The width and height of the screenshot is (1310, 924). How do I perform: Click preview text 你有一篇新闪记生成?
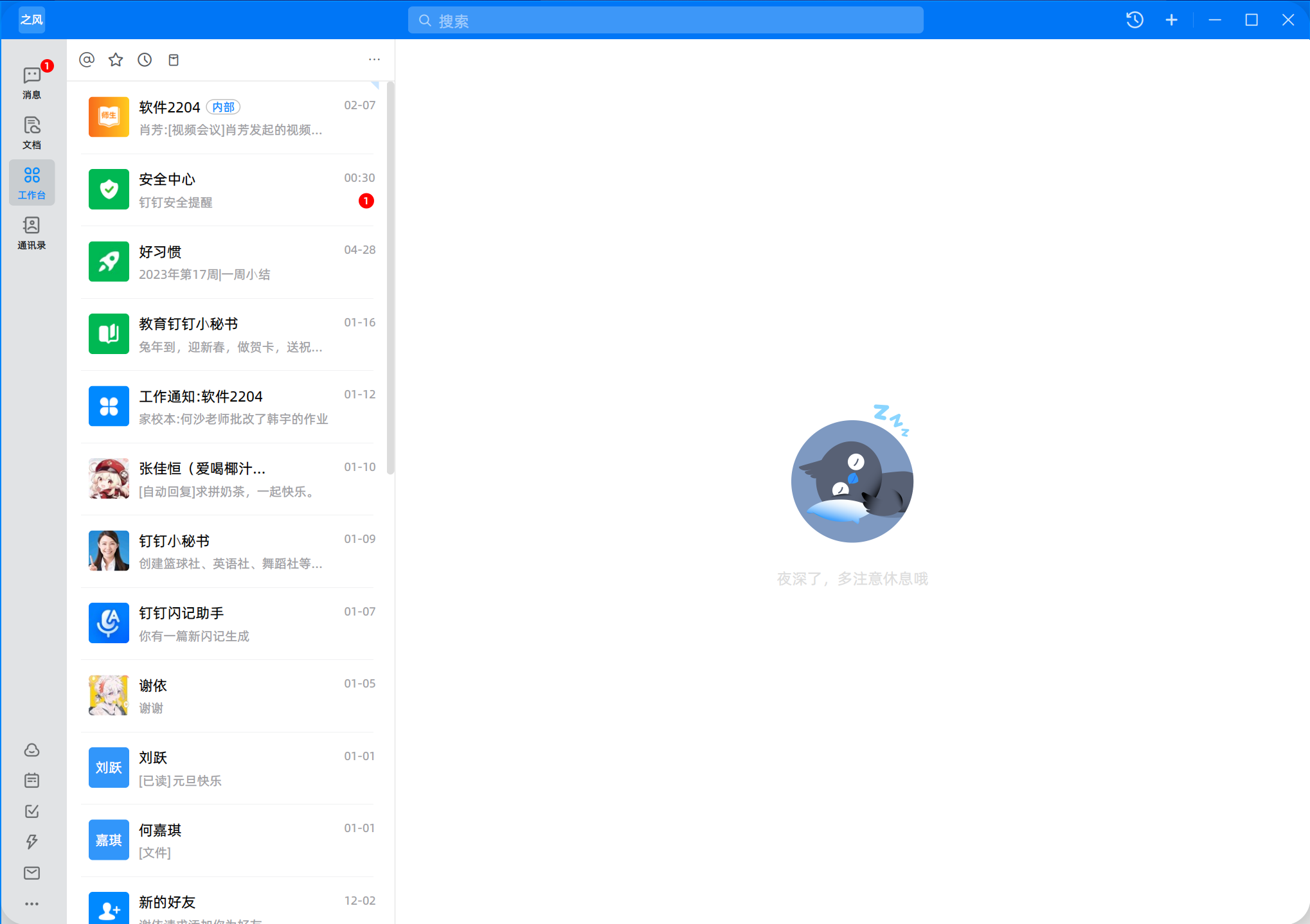point(194,636)
